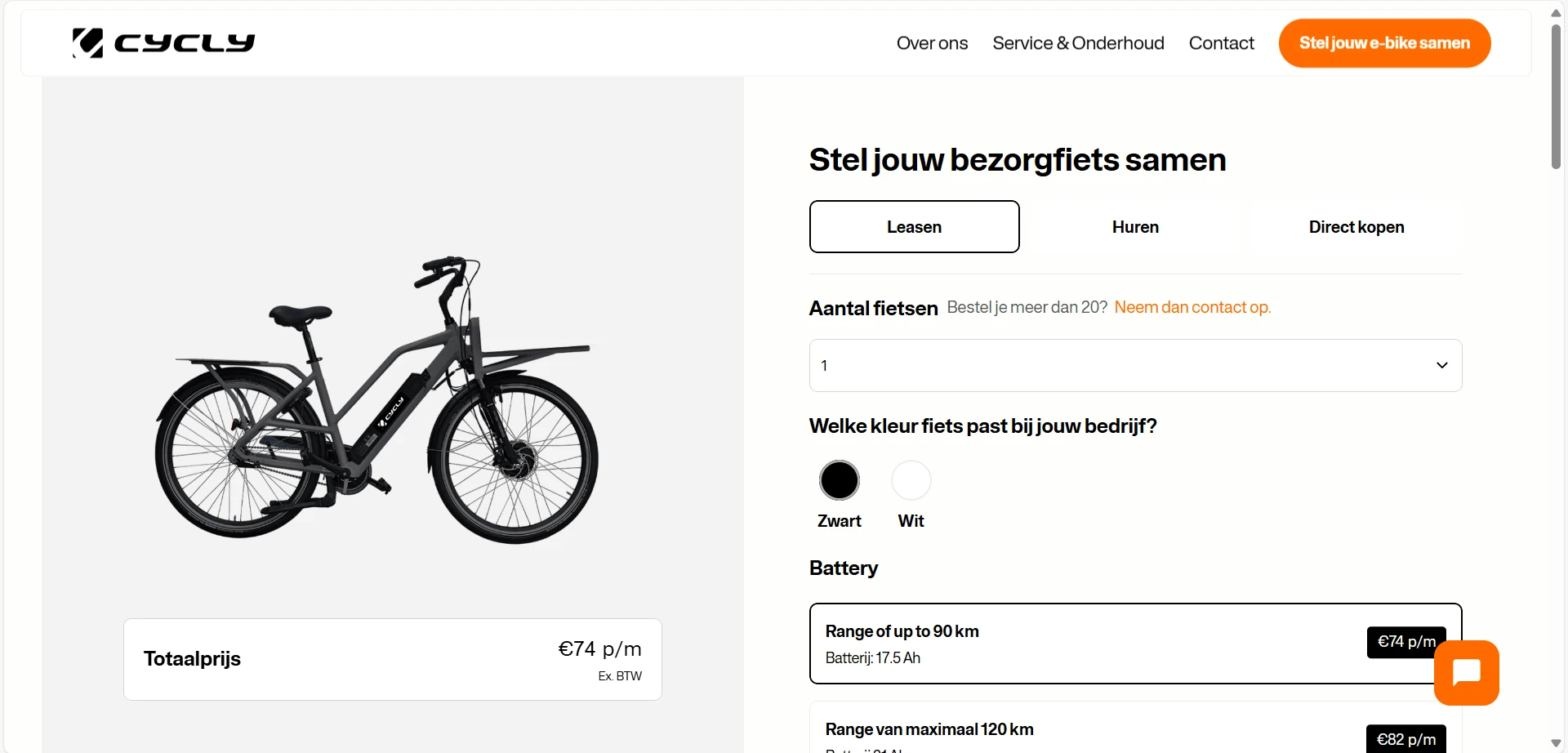The image size is (1568, 753).
Task: Select the Wit color swatch
Action: point(911,480)
